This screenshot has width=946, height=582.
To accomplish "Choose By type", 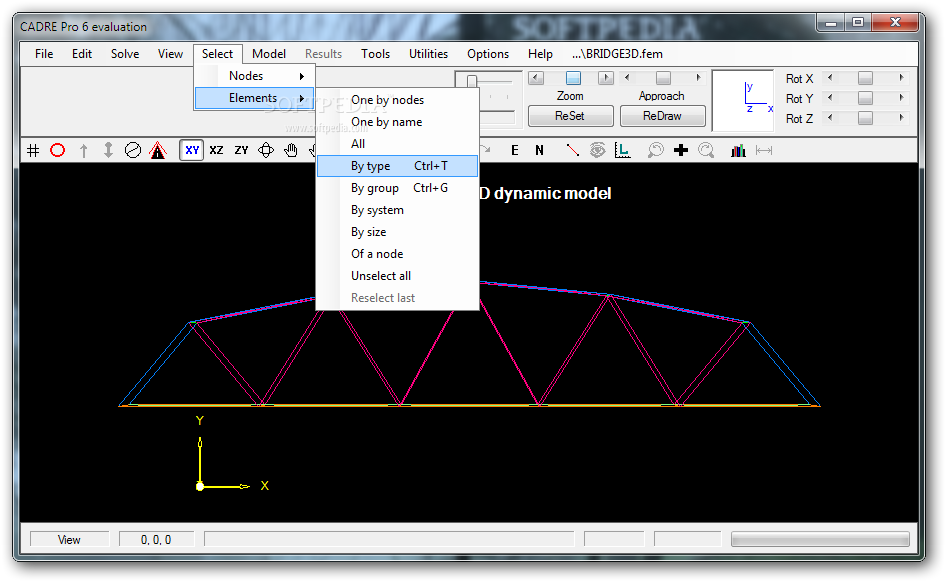I will click(x=398, y=166).
